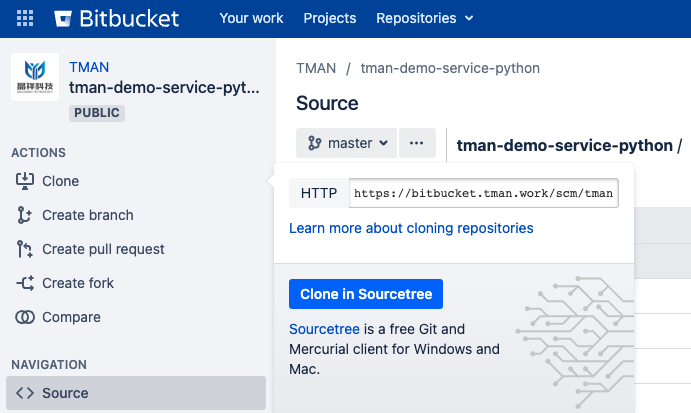This screenshot has width=691, height=413.
Task: Click the Create pull request icon
Action: (x=24, y=249)
